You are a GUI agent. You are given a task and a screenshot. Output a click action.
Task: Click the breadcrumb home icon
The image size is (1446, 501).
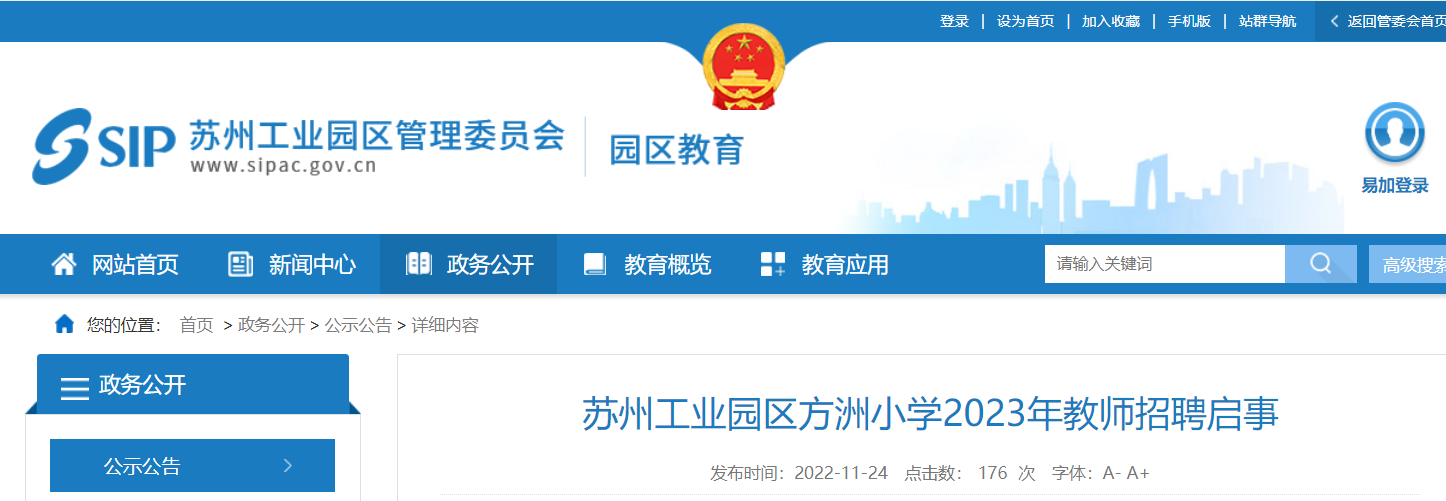pyautogui.click(x=64, y=324)
